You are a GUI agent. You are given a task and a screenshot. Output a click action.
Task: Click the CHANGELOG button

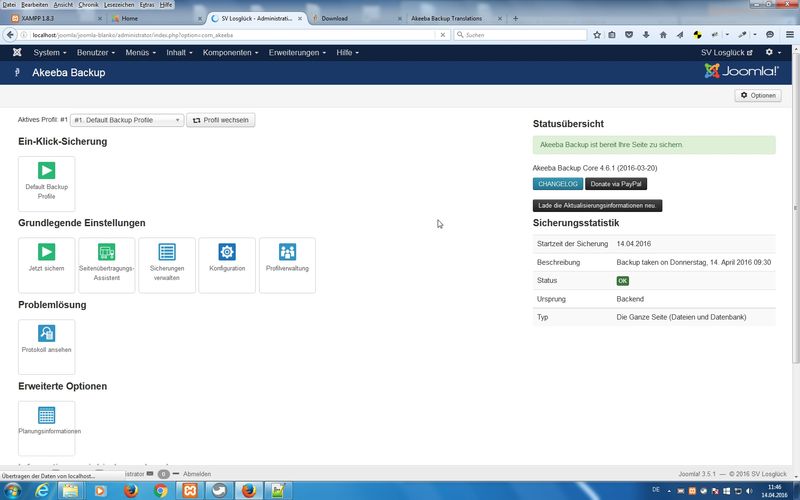tap(558, 184)
